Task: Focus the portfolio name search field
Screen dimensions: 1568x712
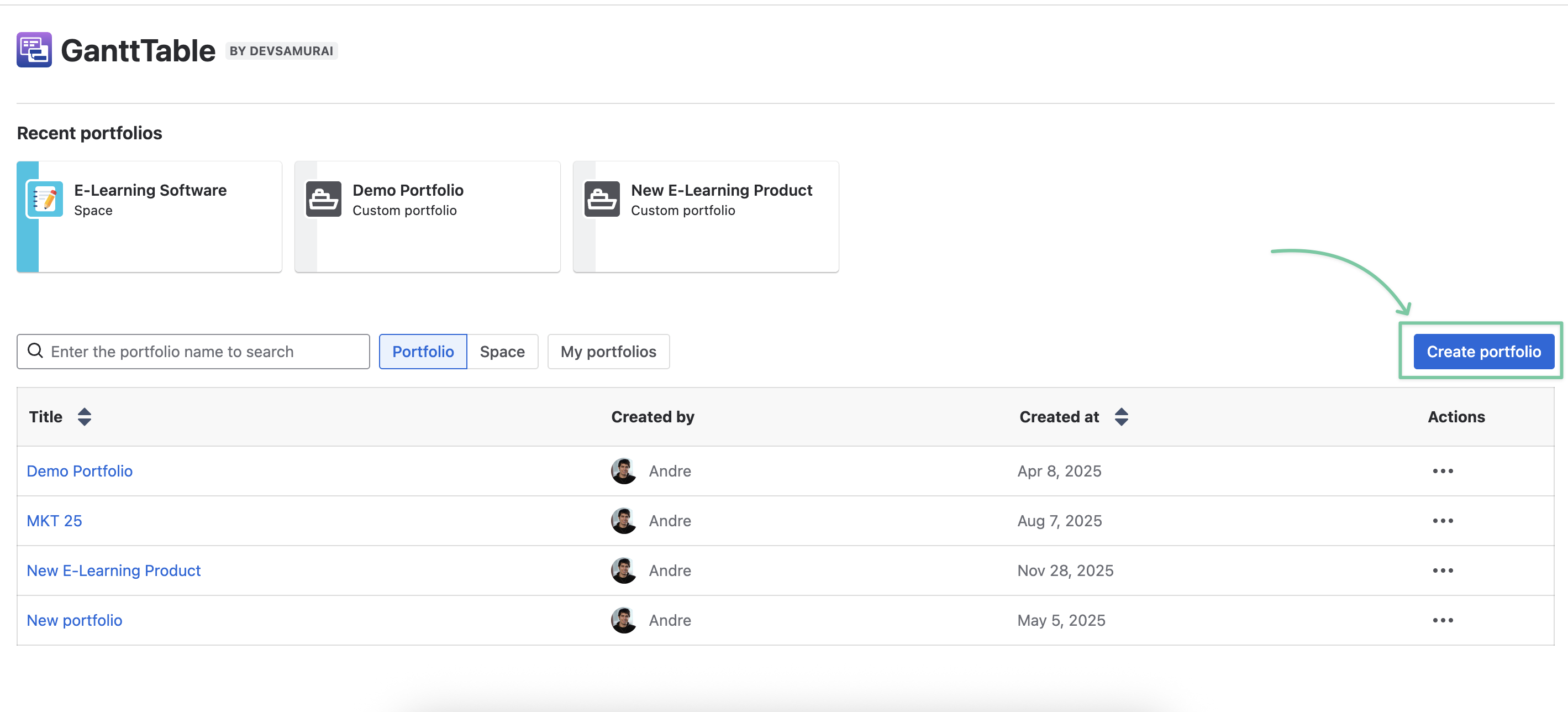Action: coord(193,352)
